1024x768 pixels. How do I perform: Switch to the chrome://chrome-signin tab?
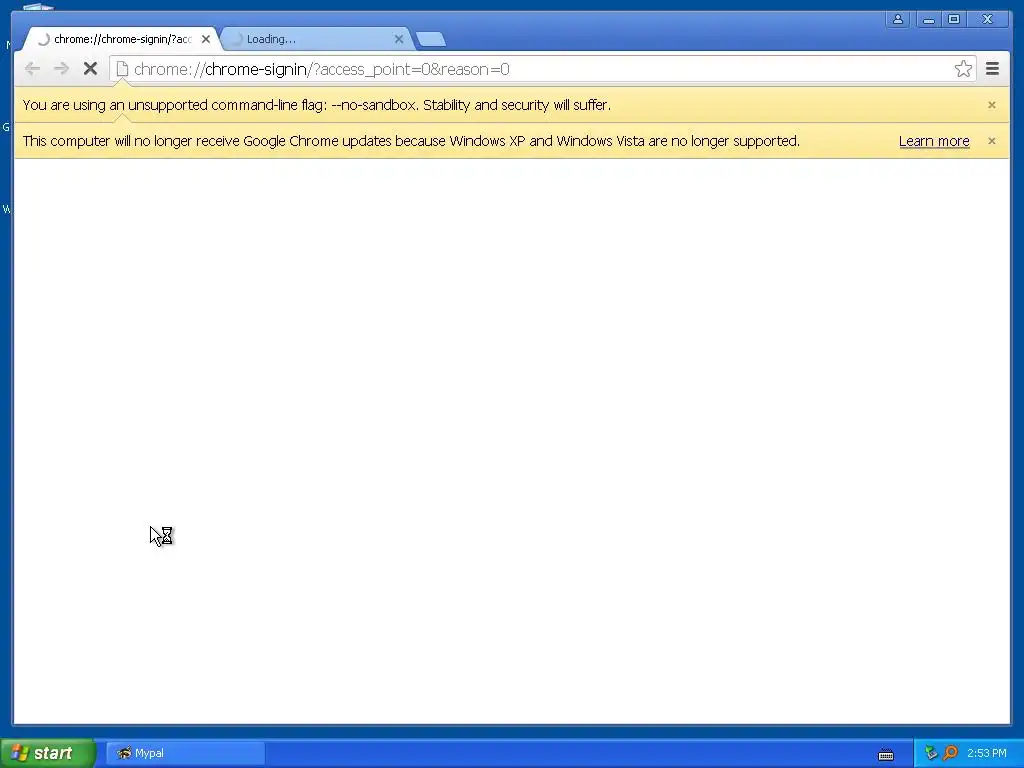pyautogui.click(x=121, y=39)
